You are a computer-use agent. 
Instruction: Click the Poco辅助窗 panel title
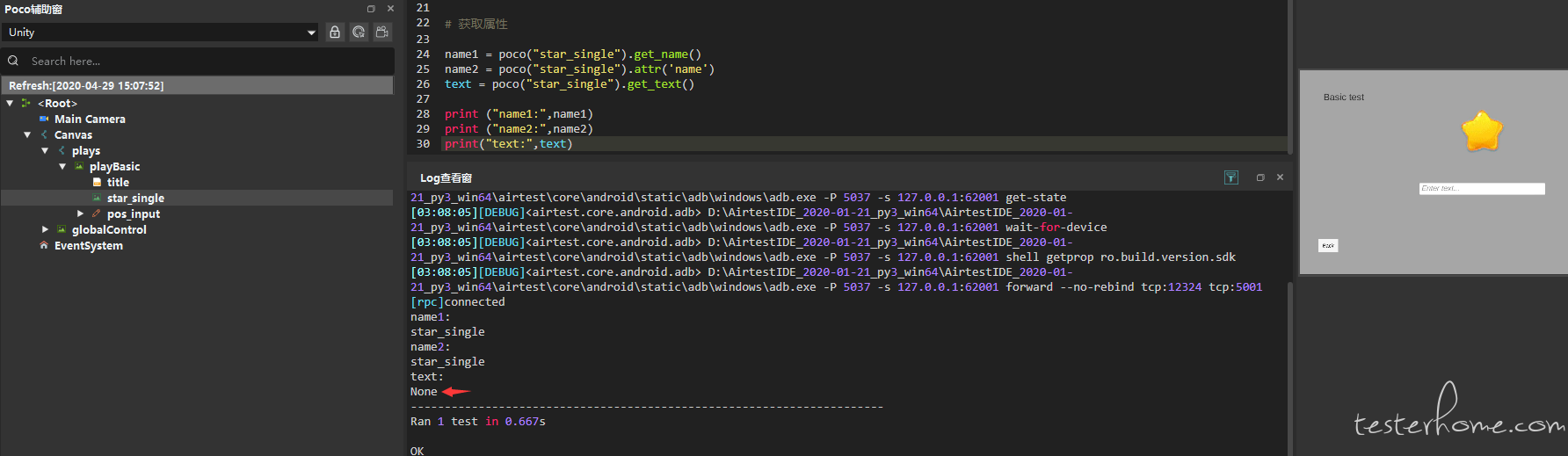(x=33, y=9)
